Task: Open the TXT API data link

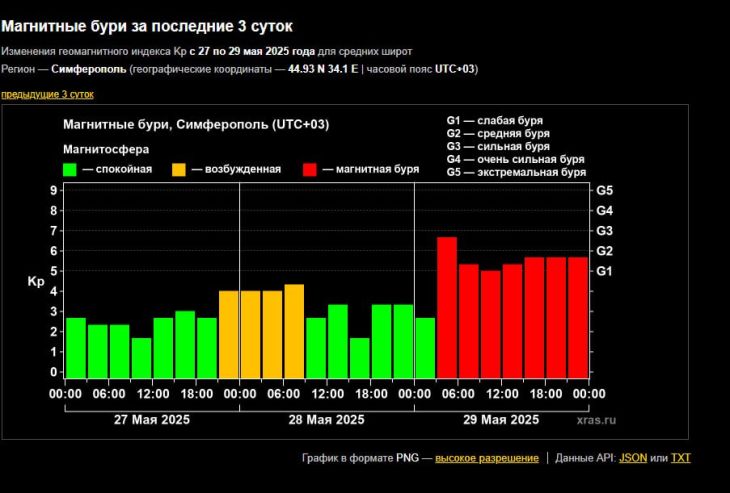Action: click(x=680, y=458)
